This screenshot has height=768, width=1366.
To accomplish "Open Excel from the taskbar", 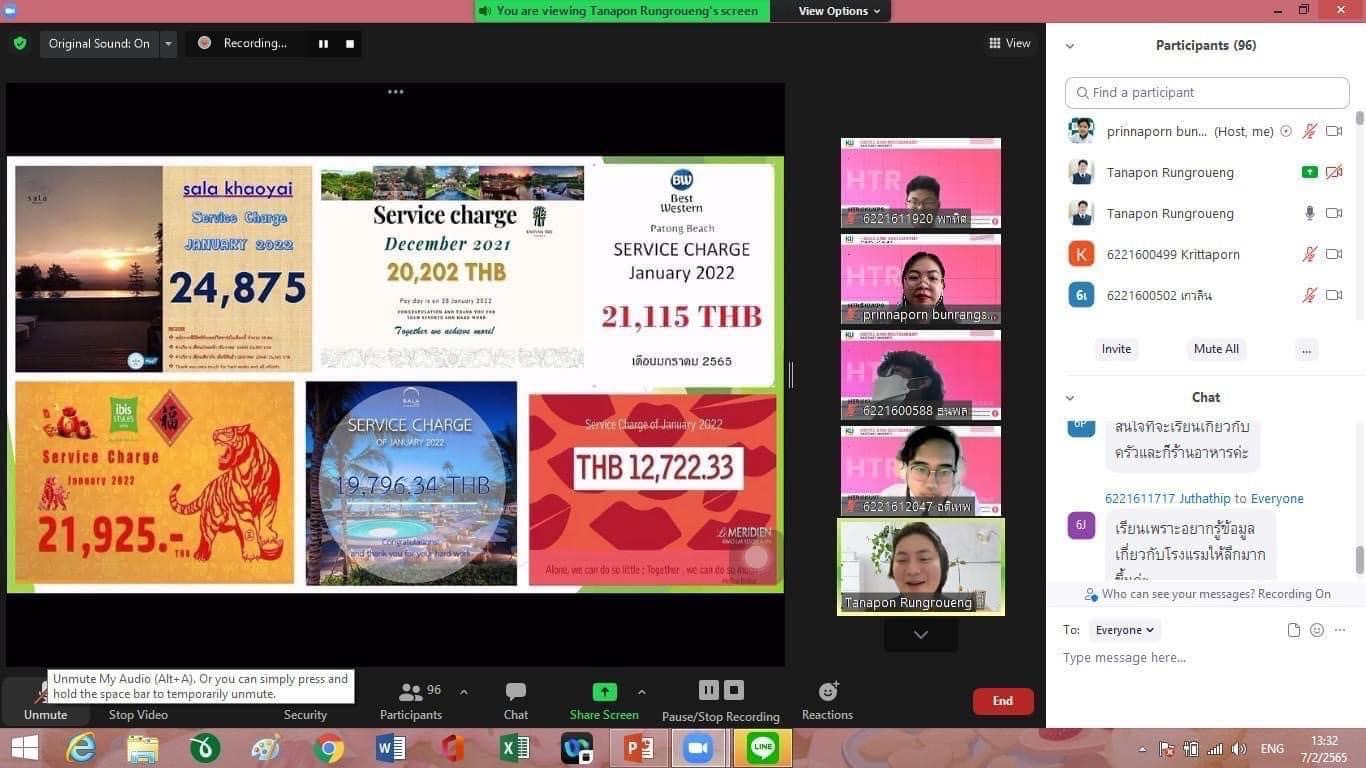I will tap(514, 748).
